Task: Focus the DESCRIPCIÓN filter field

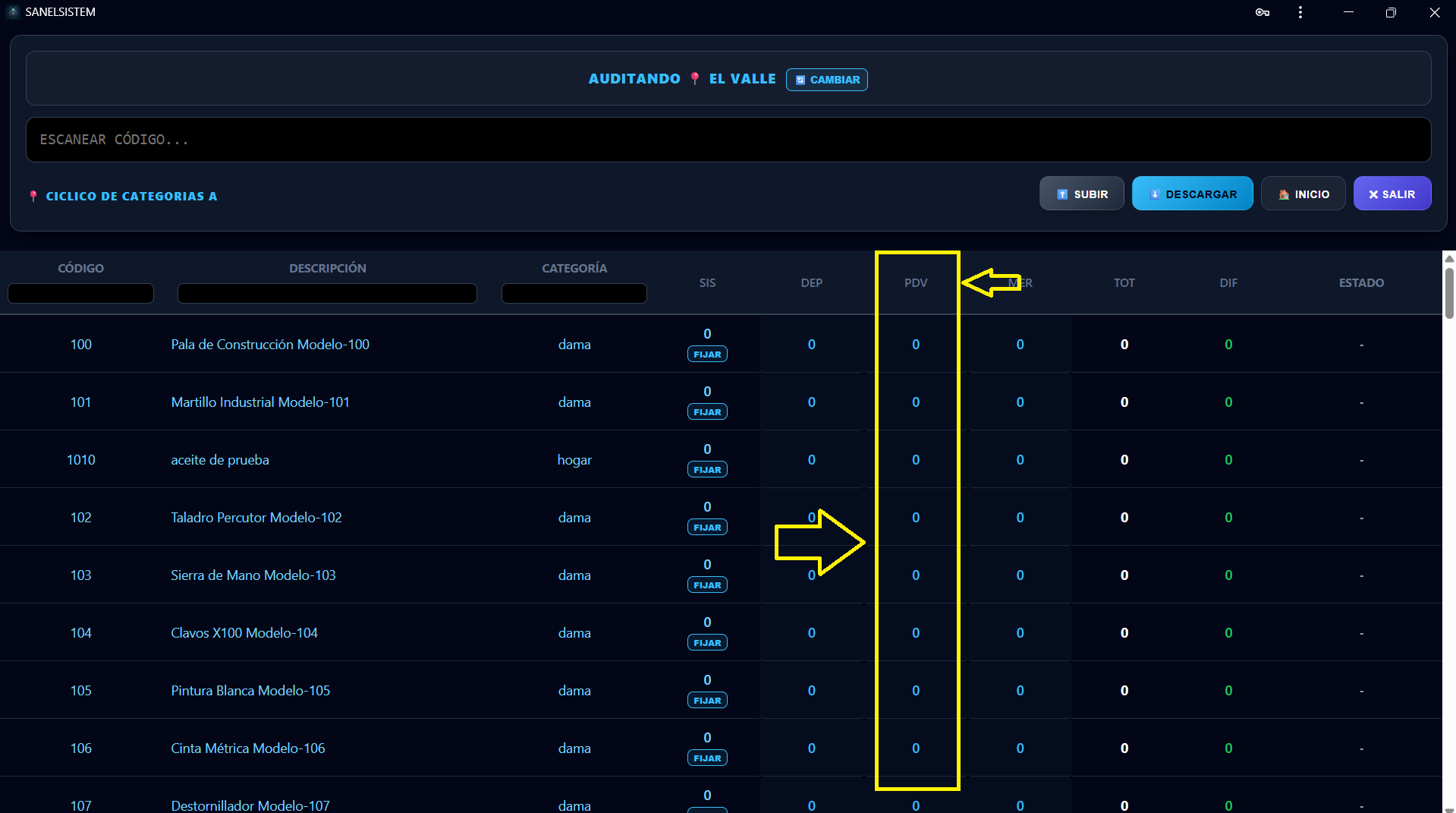Action: click(327, 294)
